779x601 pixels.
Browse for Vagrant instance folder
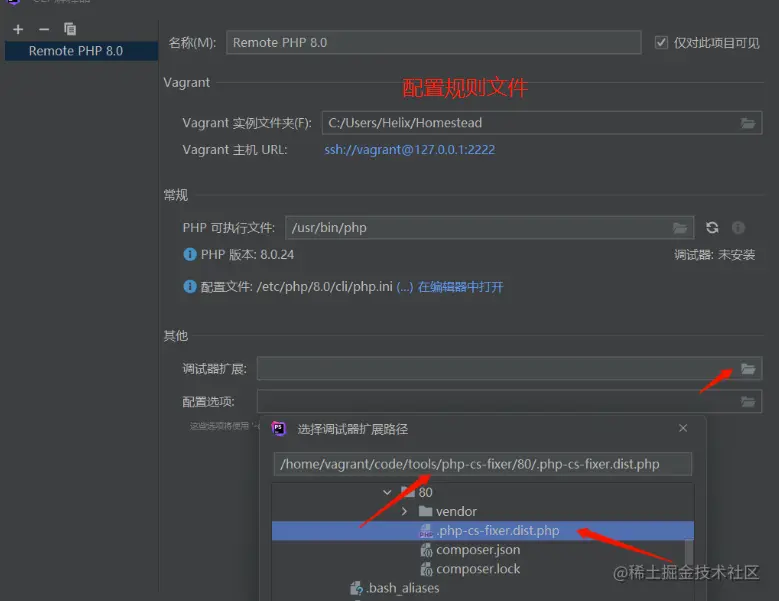[748, 123]
